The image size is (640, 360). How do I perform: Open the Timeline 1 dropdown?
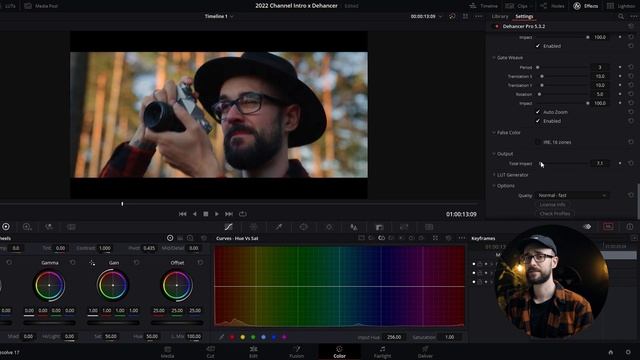coord(219,16)
